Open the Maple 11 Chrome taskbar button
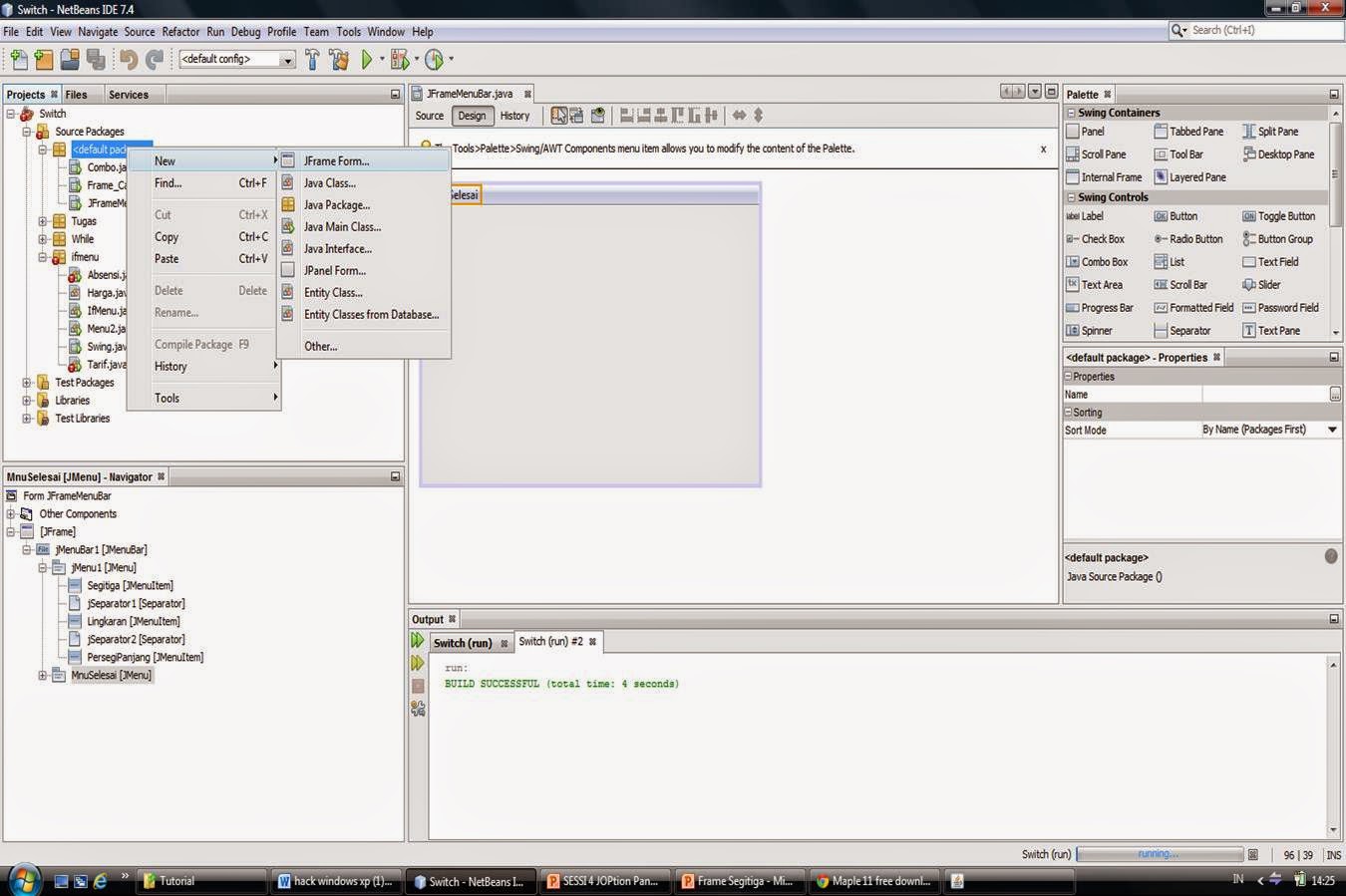 click(874, 881)
